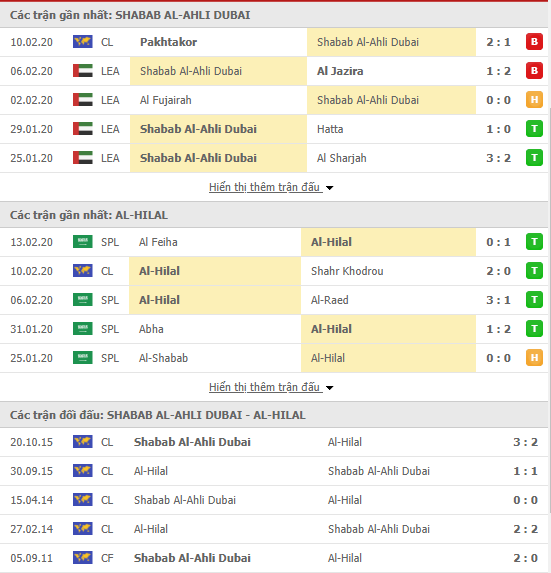Screen dimensions: 551x573
Task: Click AFC flag icon in 20.10.15 match row
Action: [x=83, y=441]
